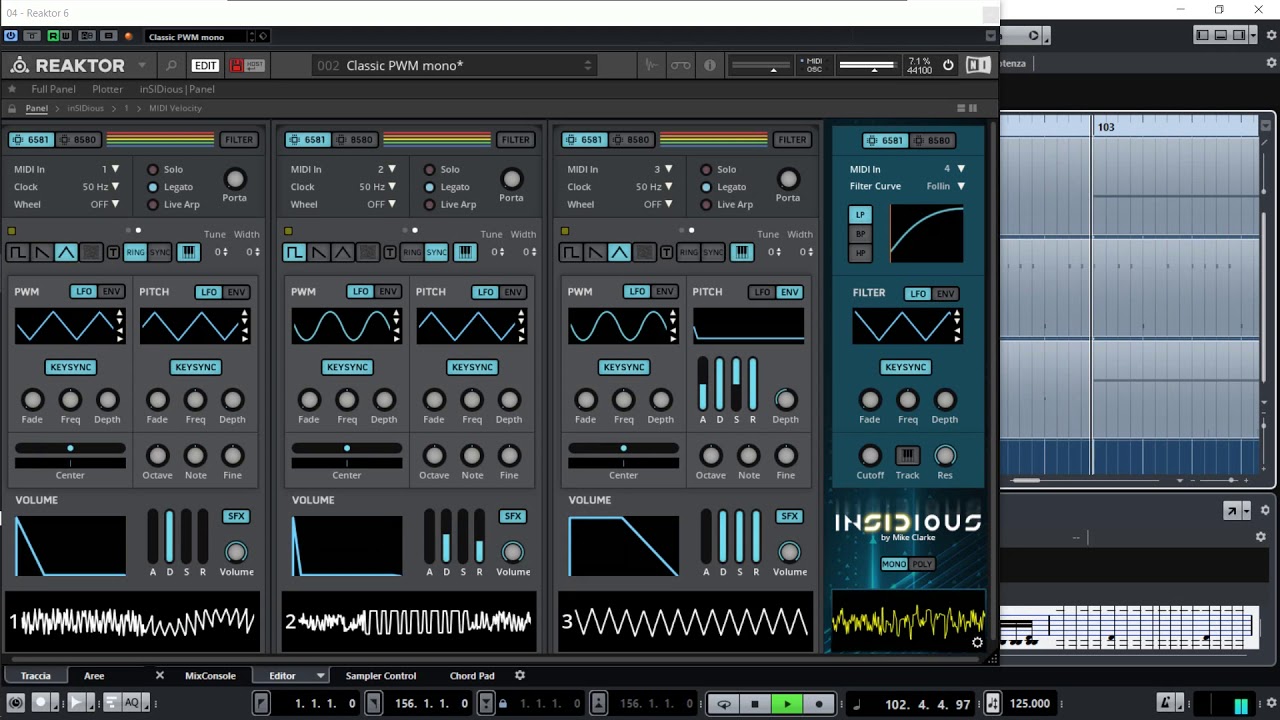Open the Clock dropdown on voice 3
Image resolution: width=1280 pixels, height=720 pixels.
654,187
